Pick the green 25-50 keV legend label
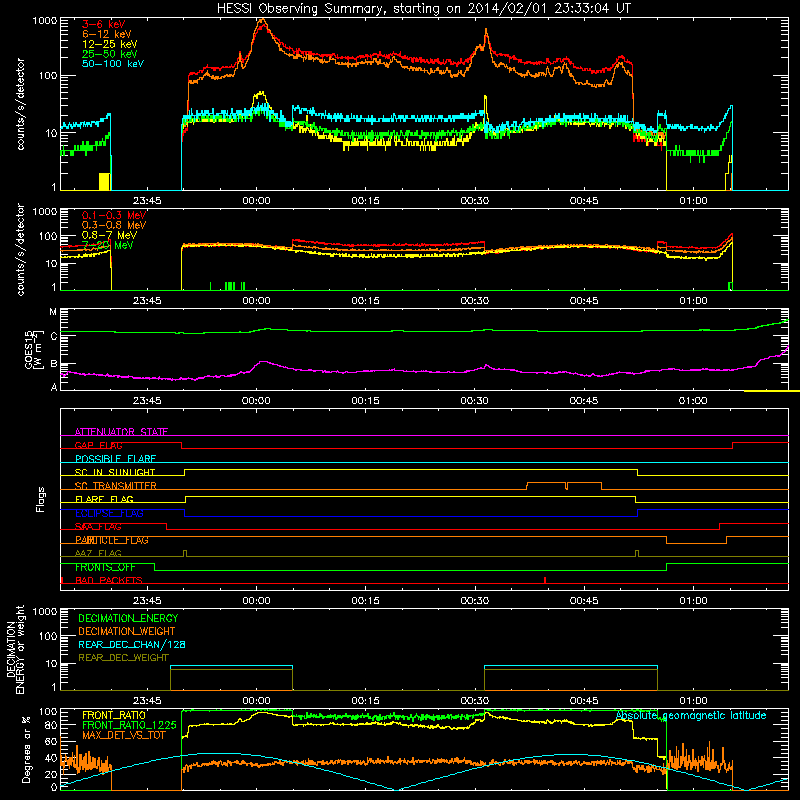This screenshot has height=800, width=800. point(110,54)
